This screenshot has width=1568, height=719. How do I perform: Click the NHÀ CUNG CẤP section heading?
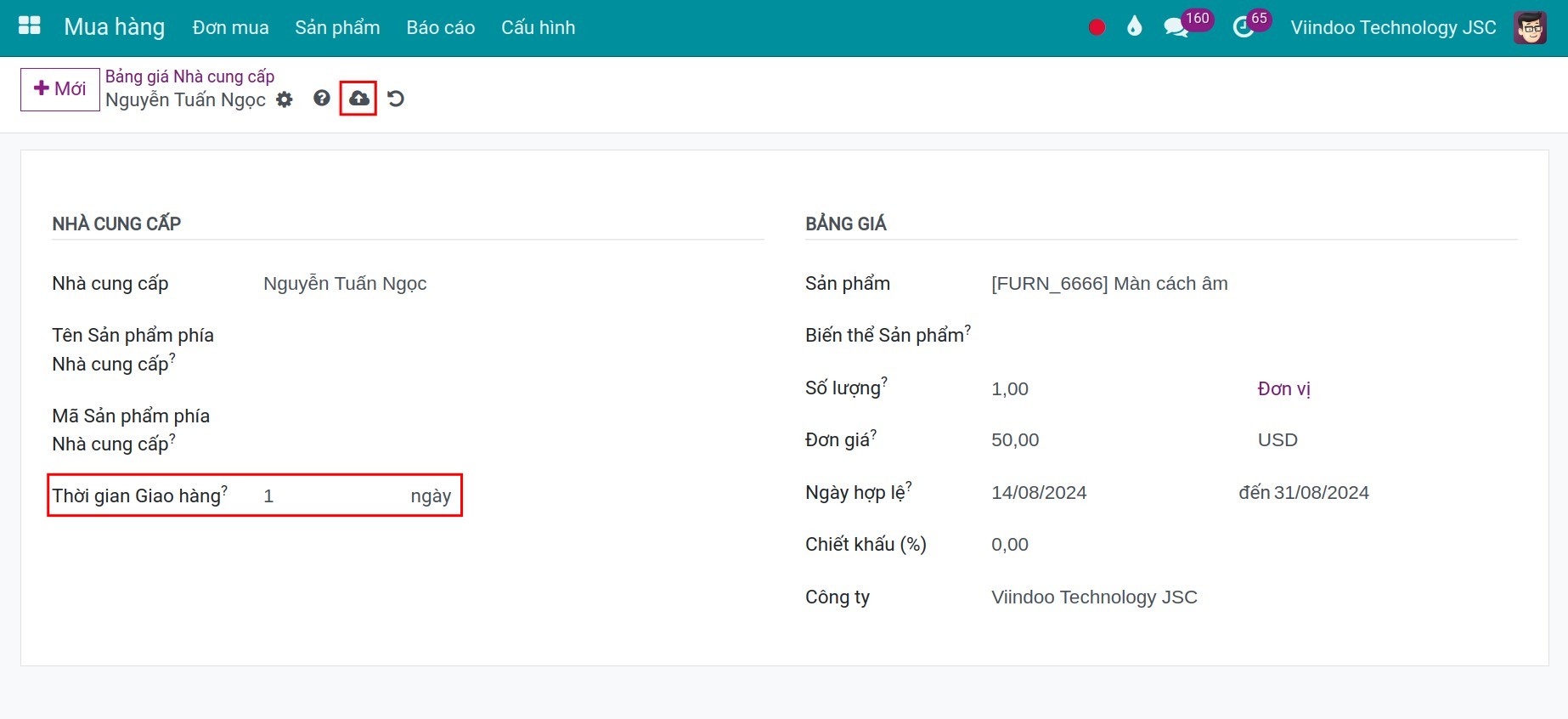(116, 224)
